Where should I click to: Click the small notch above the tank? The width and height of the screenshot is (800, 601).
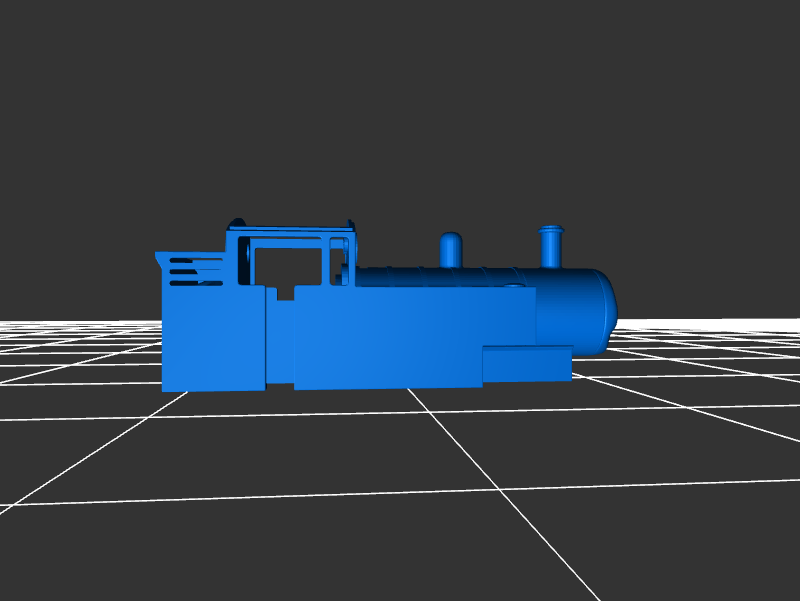tap(285, 294)
